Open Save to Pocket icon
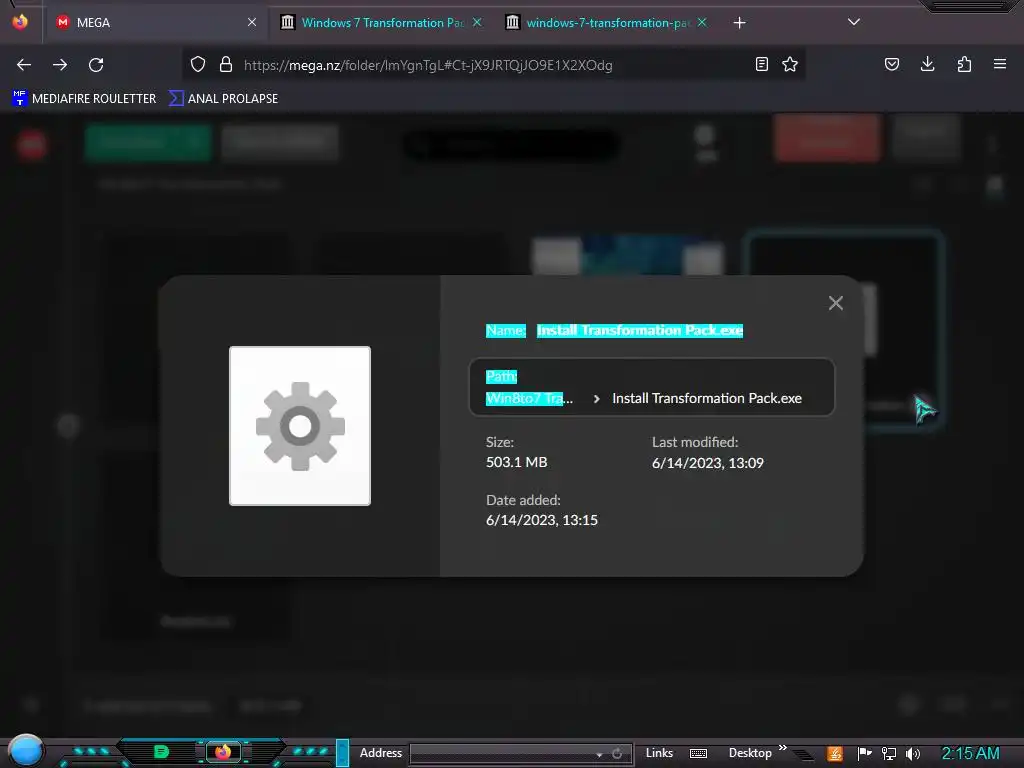 [x=891, y=64]
